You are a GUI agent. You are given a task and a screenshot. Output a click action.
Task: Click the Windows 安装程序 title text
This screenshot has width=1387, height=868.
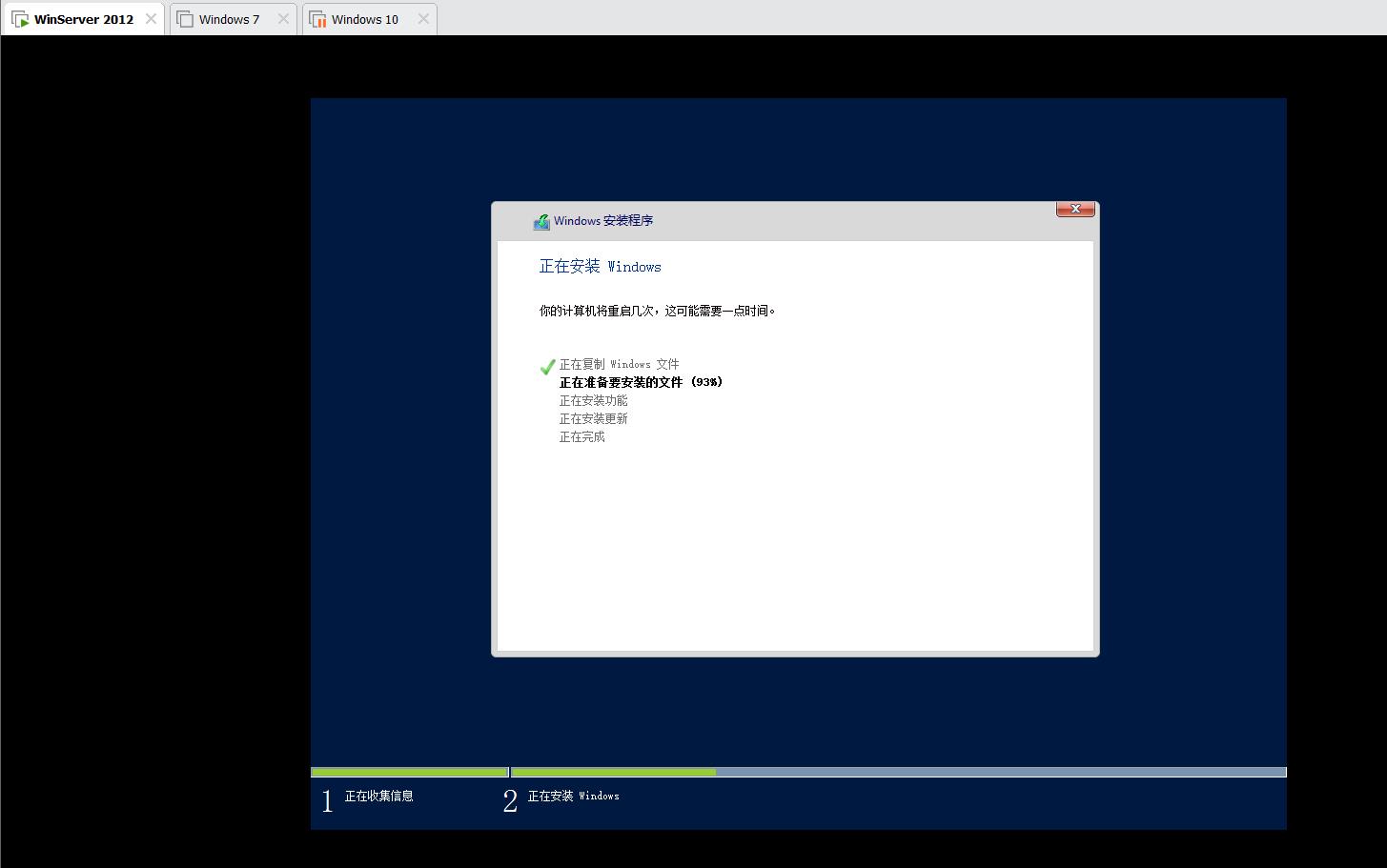pyautogui.click(x=603, y=221)
